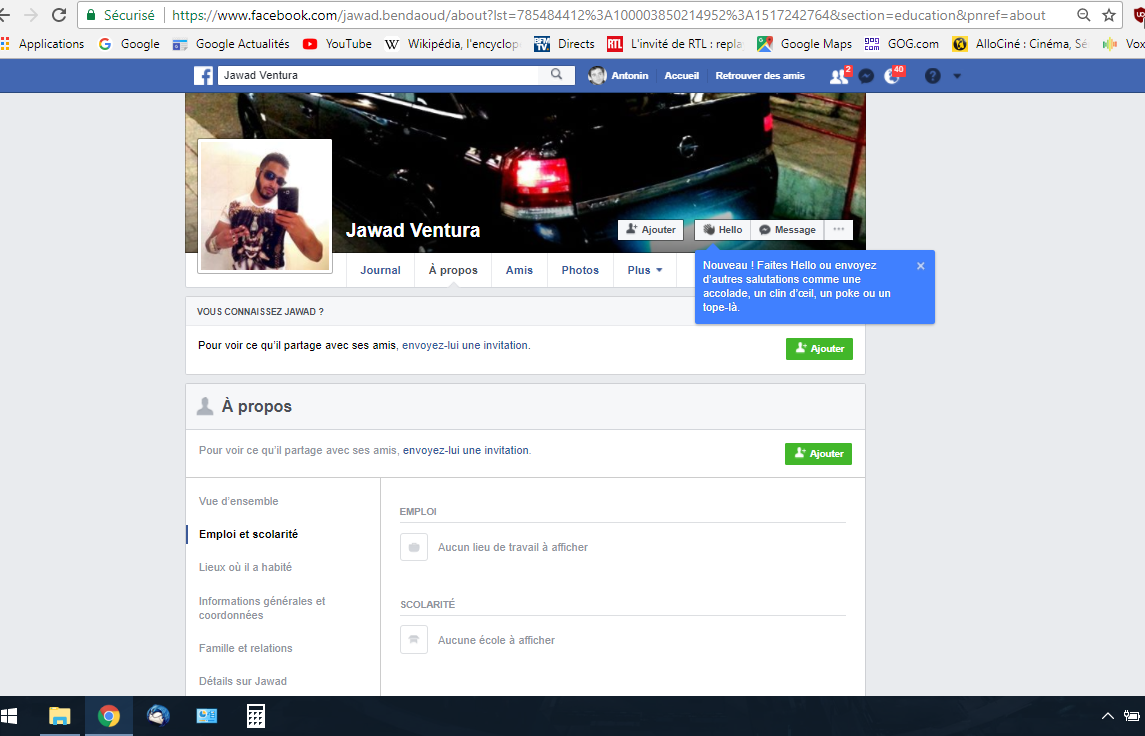This screenshot has height=736, width=1145.
Task: Click the Message button
Action: tap(787, 229)
